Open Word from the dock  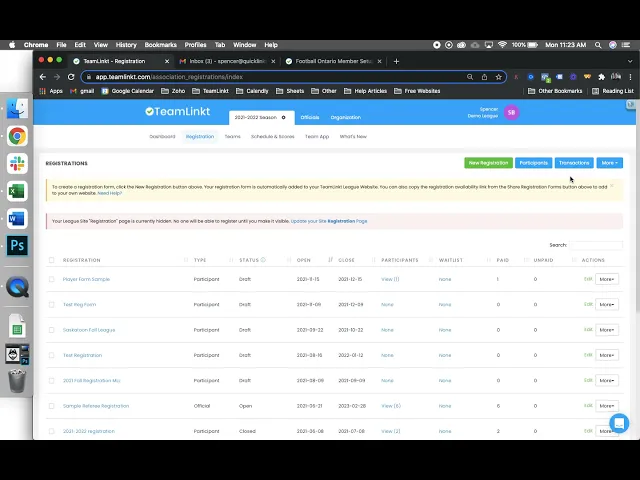17,218
